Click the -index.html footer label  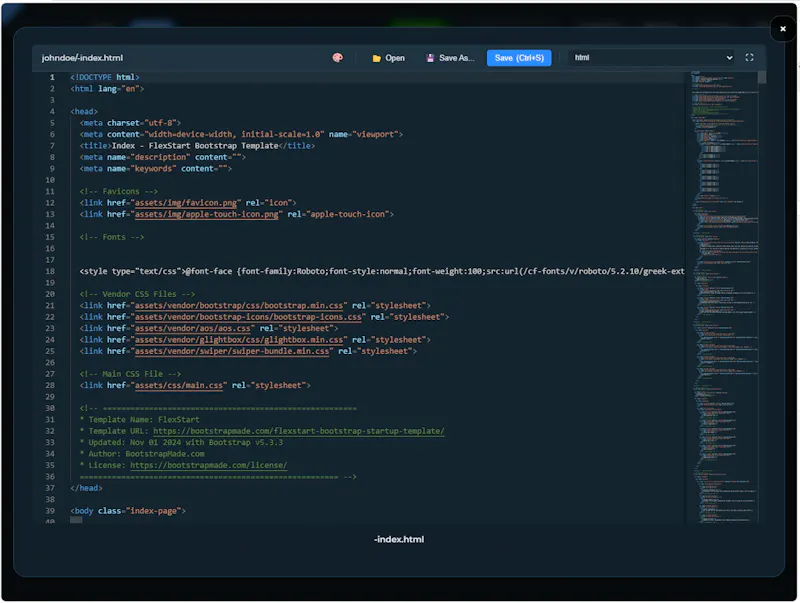[x=399, y=540]
